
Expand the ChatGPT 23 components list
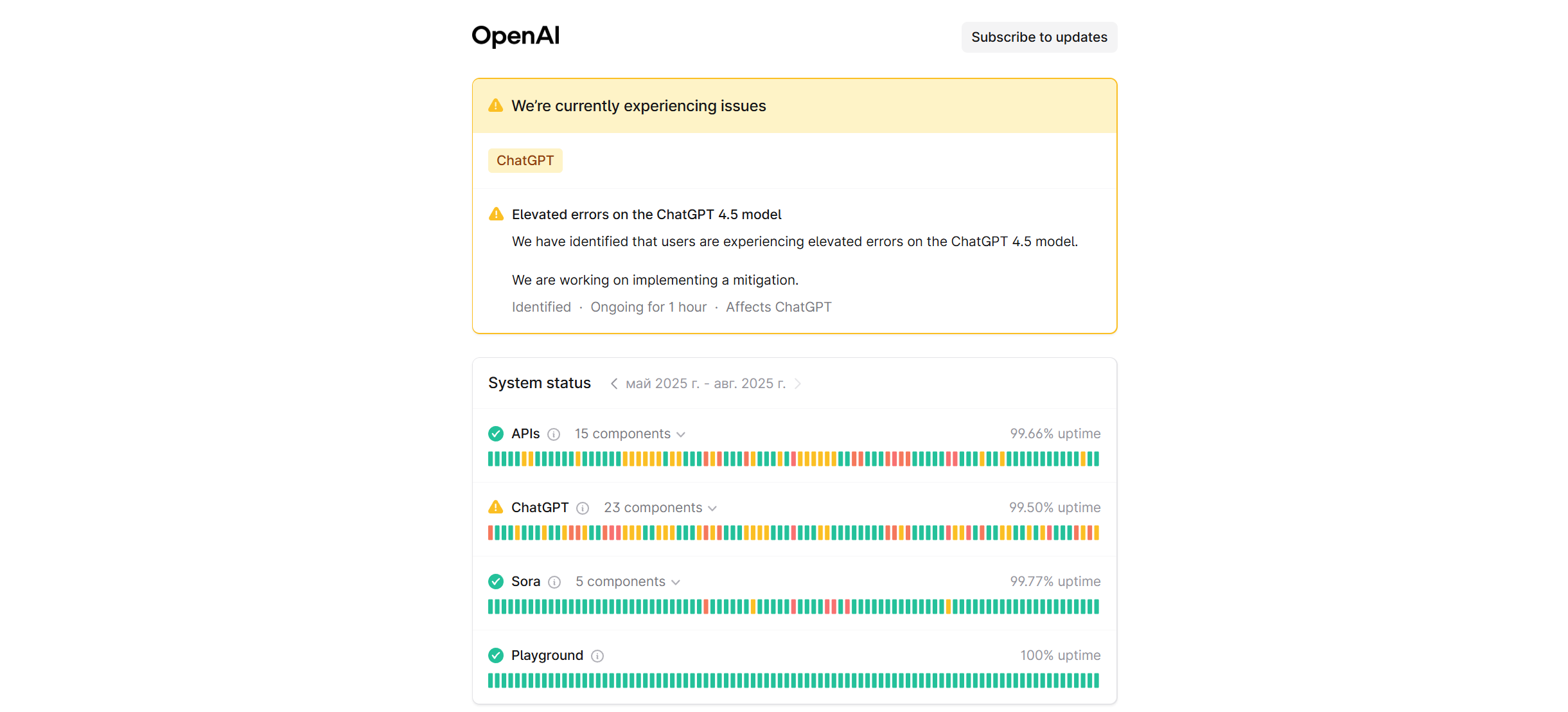[x=660, y=508]
